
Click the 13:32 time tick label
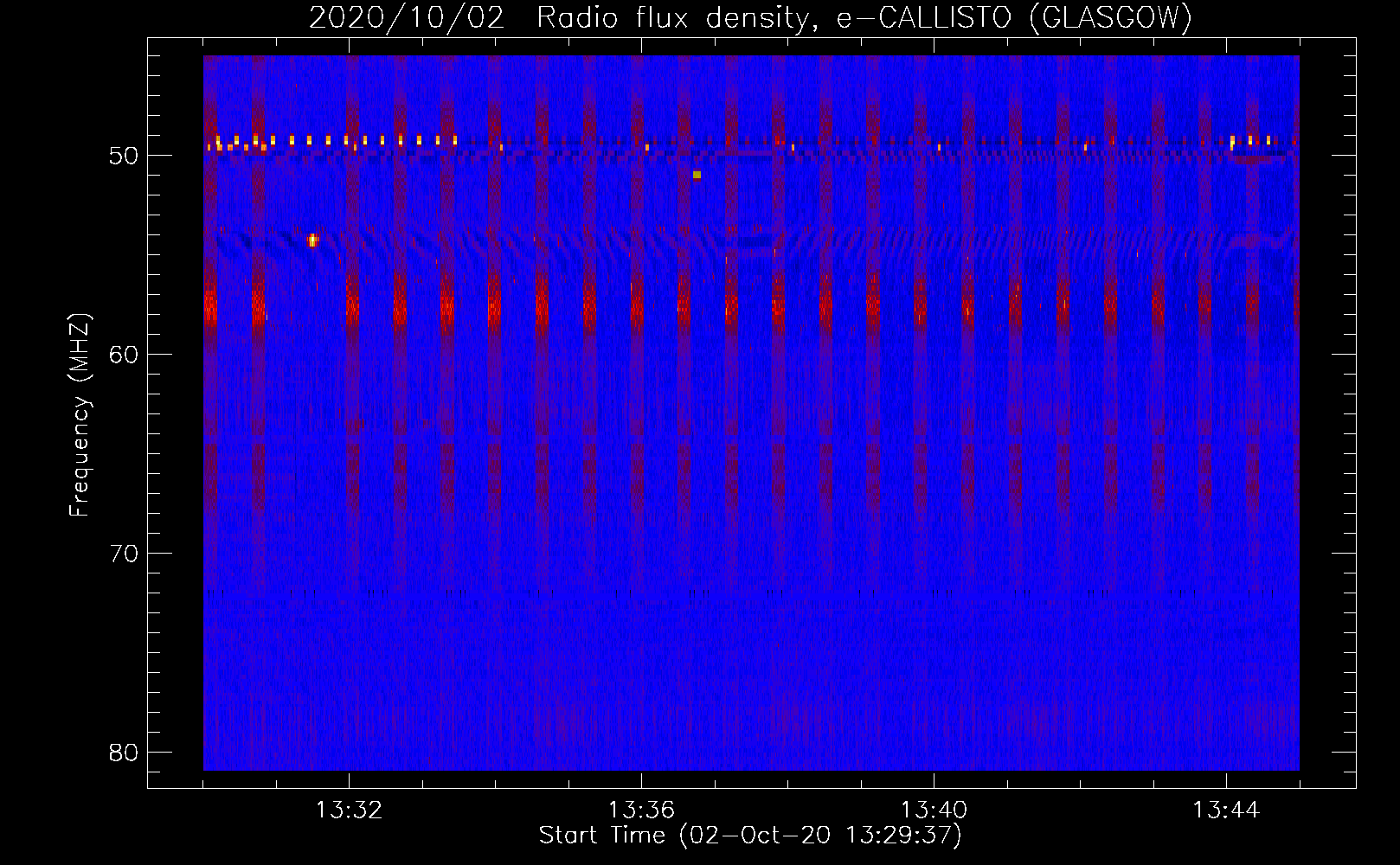(349, 811)
